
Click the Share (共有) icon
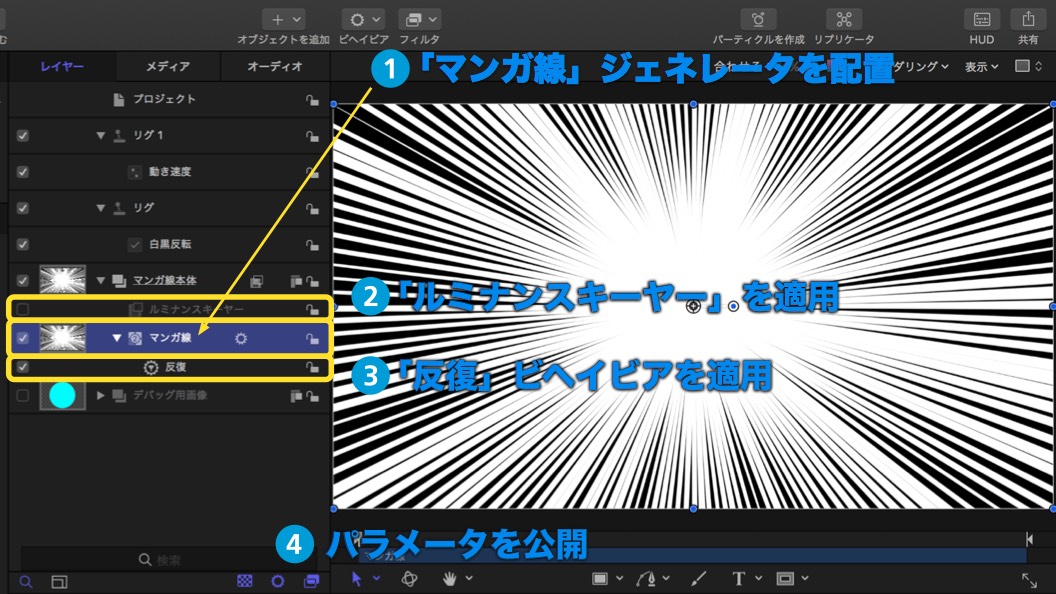tap(1028, 20)
